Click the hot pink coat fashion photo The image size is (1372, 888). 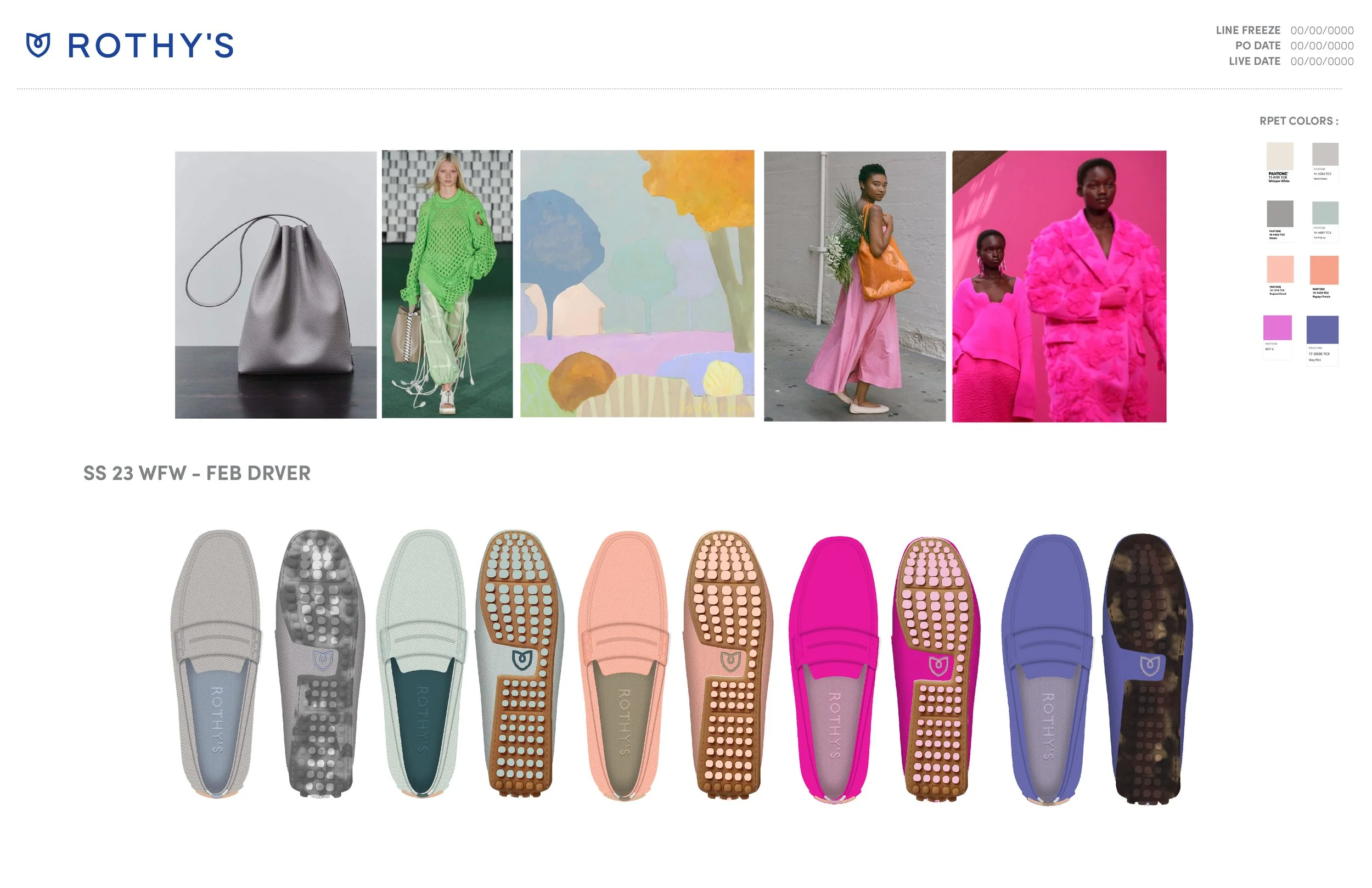(x=1059, y=286)
